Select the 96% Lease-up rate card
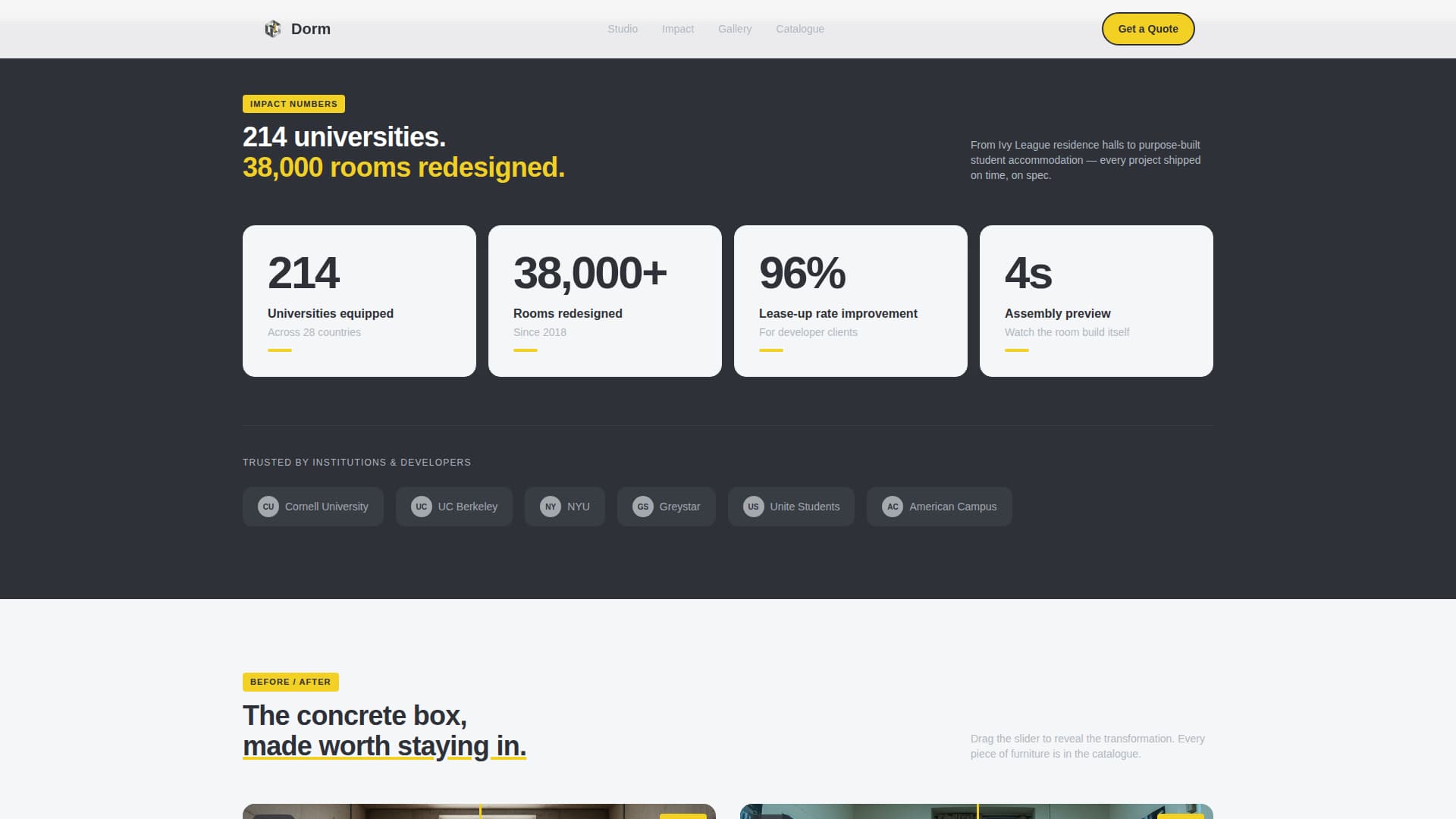The height and width of the screenshot is (819, 1456). (850, 301)
